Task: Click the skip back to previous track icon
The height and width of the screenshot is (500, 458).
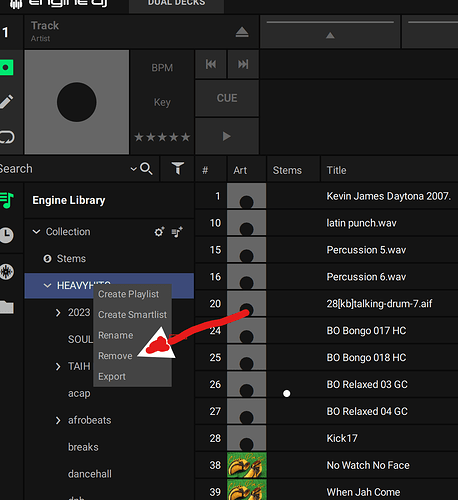Action: (x=211, y=64)
